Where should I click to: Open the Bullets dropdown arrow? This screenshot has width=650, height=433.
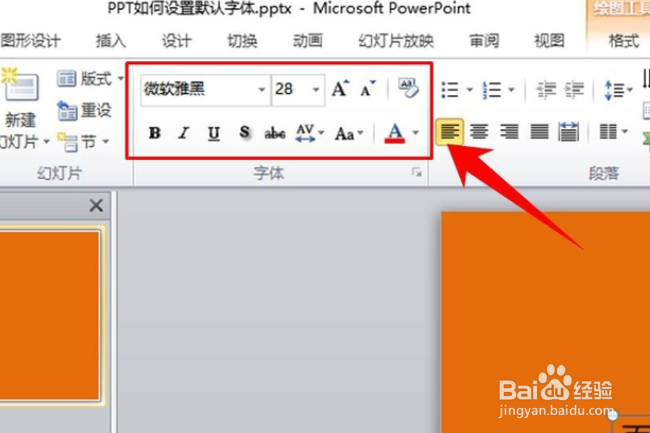point(470,90)
